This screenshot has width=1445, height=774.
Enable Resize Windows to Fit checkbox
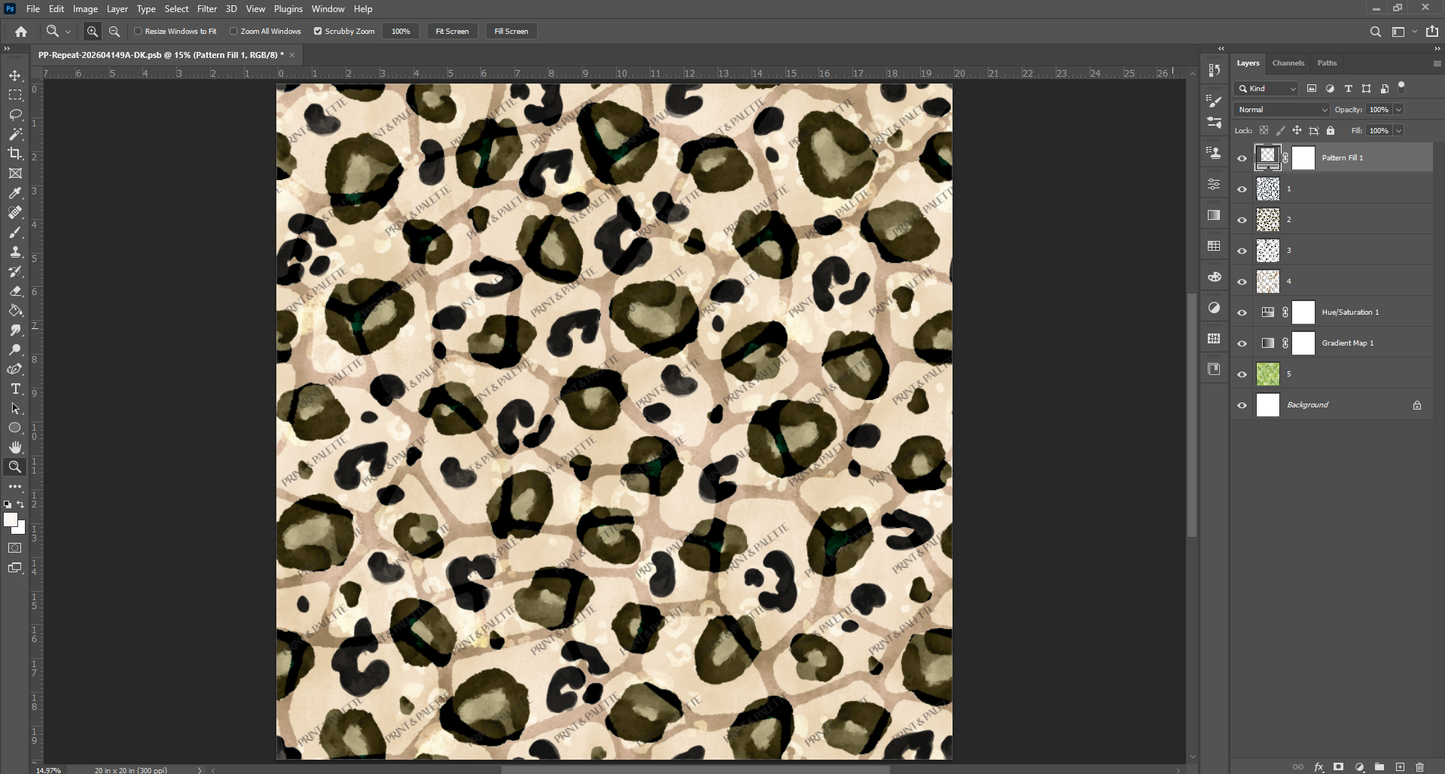[138, 31]
